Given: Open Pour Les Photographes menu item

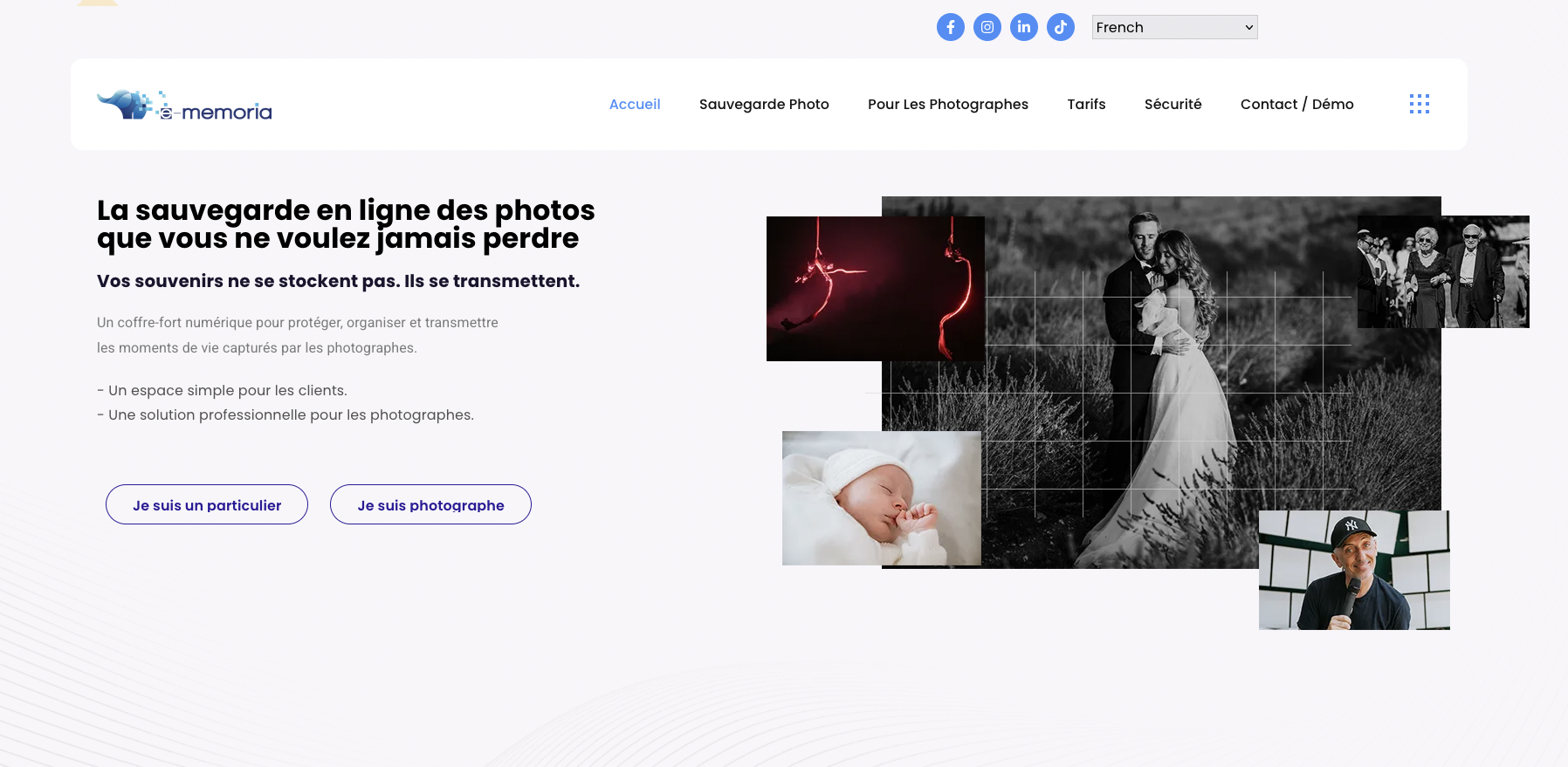Looking at the screenshot, I should pos(948,104).
